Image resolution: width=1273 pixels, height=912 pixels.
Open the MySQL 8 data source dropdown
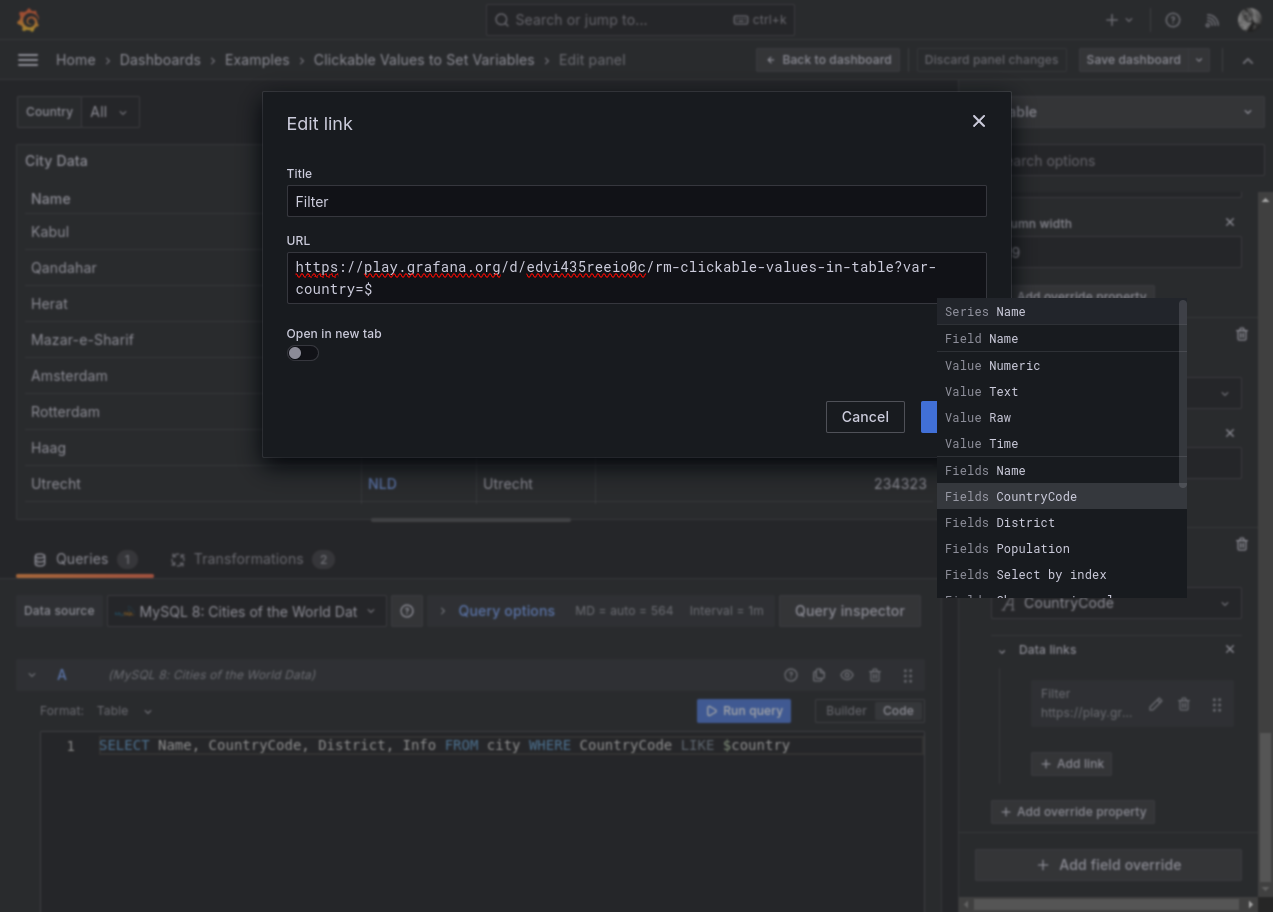point(247,611)
